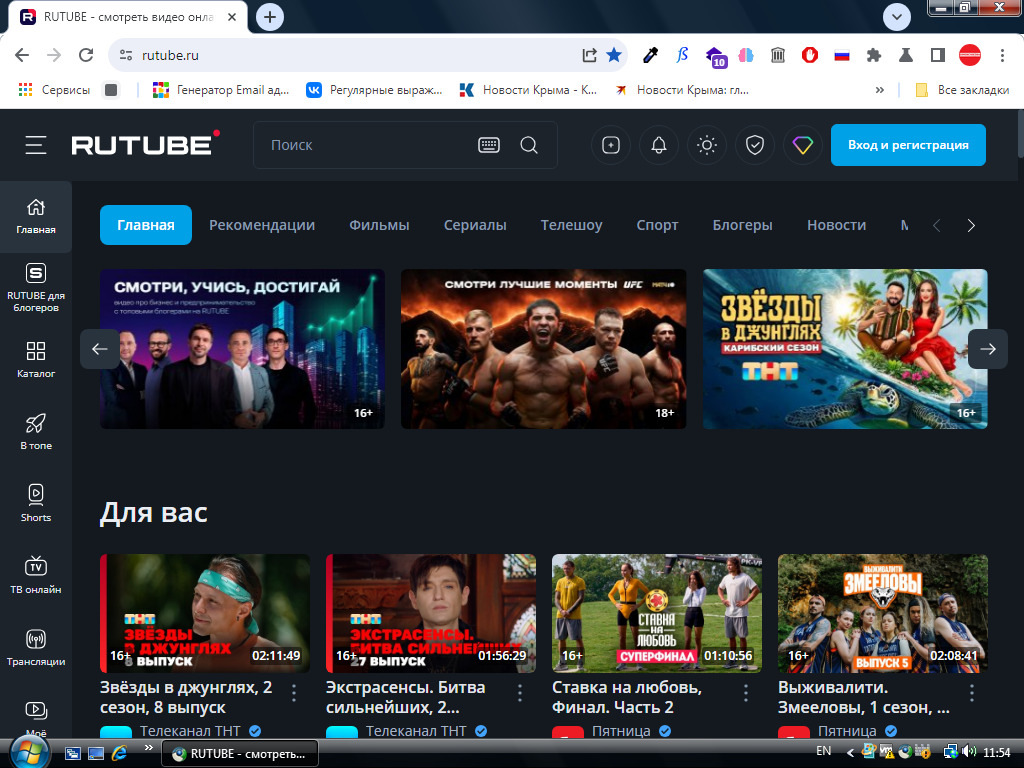
Task: Click the virtual keyboard icon in search field
Action: tap(488, 146)
